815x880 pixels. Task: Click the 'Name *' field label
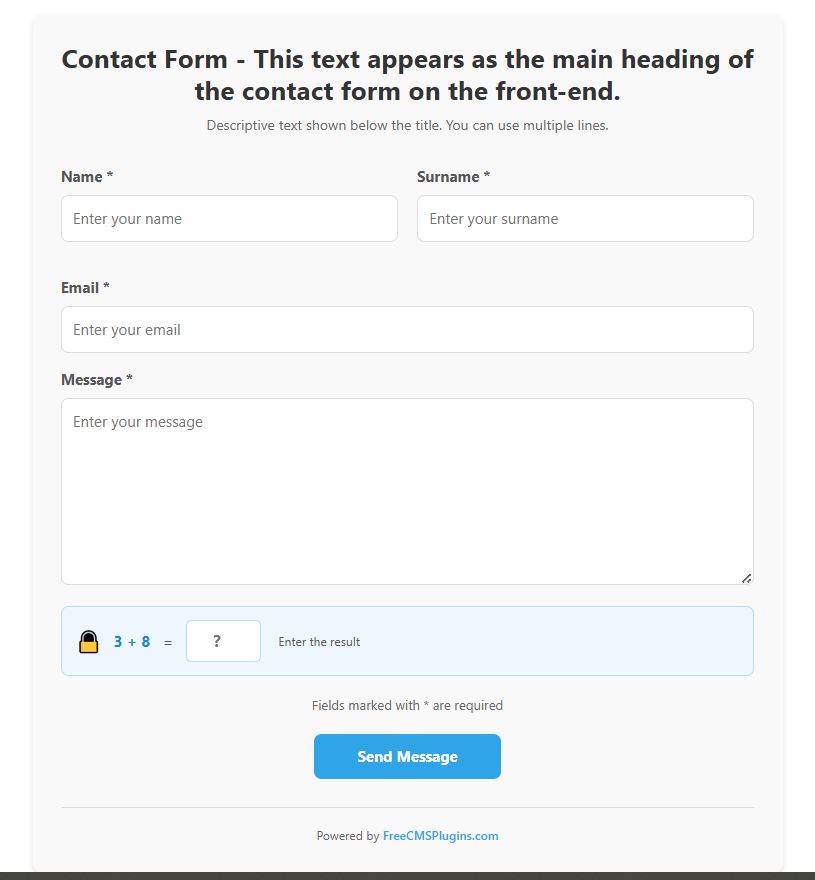click(x=85, y=176)
